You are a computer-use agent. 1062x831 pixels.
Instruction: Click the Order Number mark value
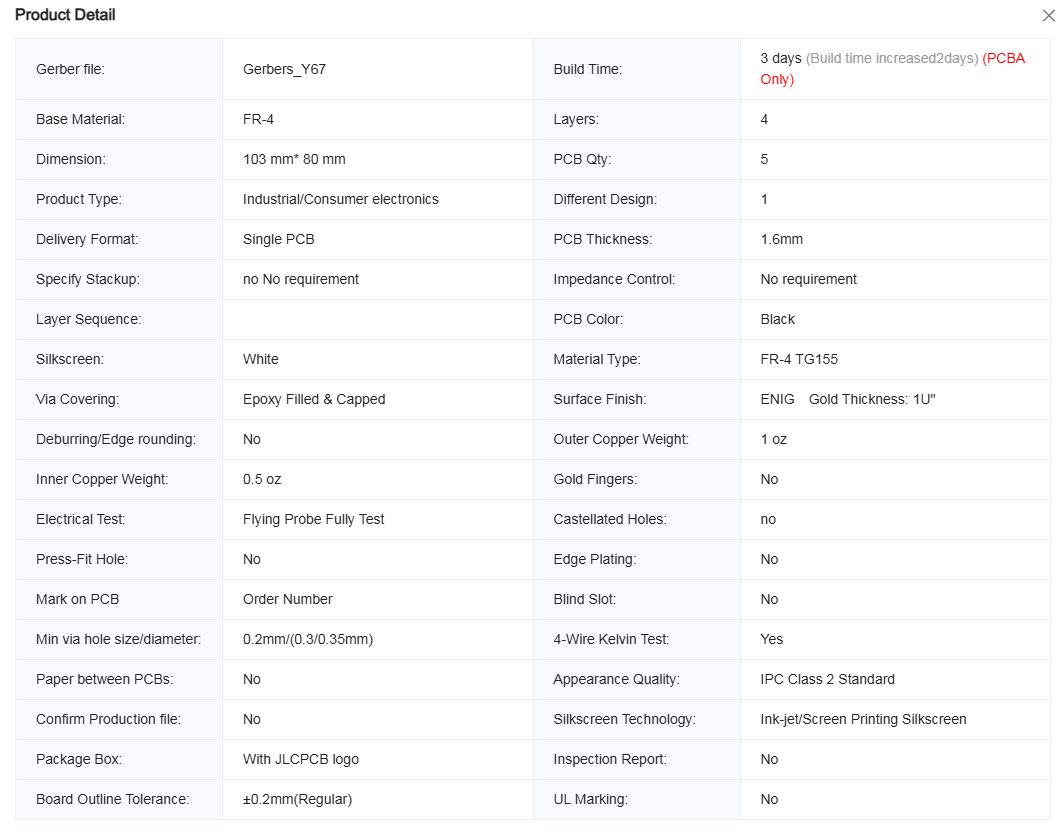pos(288,599)
